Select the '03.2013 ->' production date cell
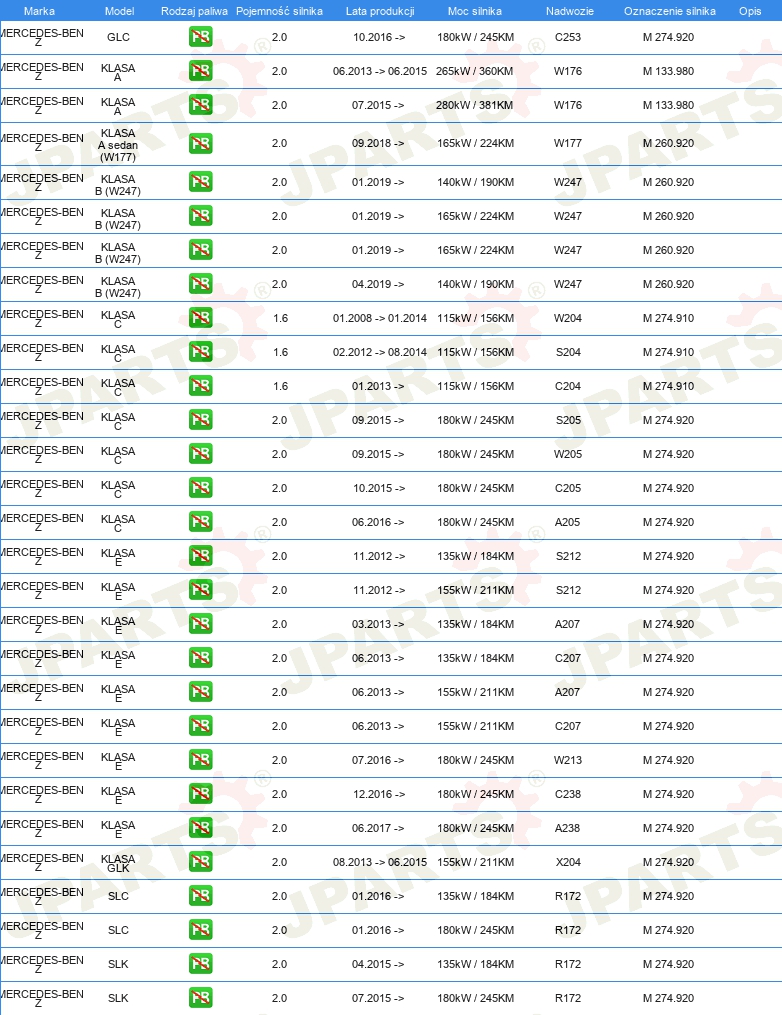The image size is (782, 1015). (x=378, y=624)
